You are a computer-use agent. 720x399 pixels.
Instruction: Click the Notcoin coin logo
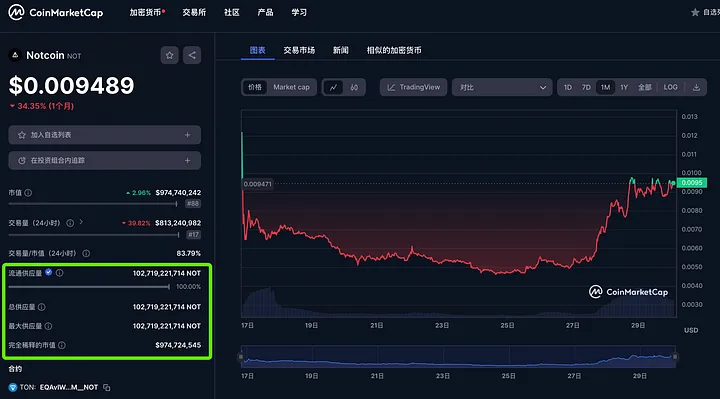(x=15, y=56)
